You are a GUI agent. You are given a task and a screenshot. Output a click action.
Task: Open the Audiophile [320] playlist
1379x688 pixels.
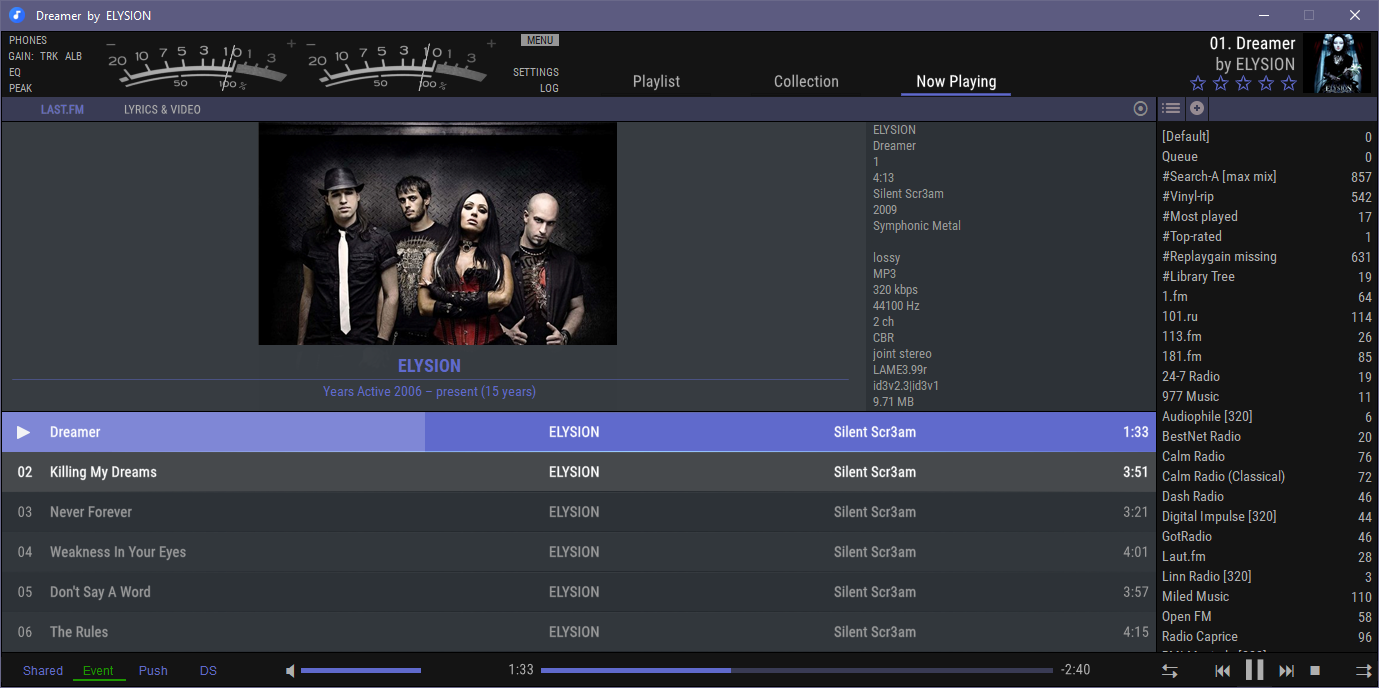1267,417
